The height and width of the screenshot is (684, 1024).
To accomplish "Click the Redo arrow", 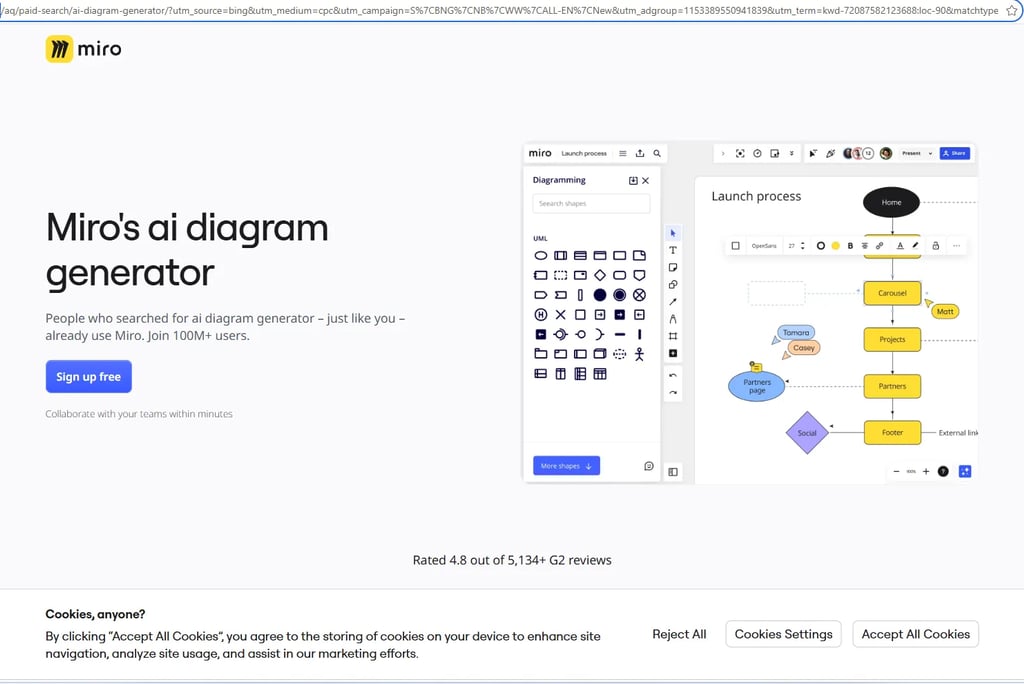I will tap(673, 393).
